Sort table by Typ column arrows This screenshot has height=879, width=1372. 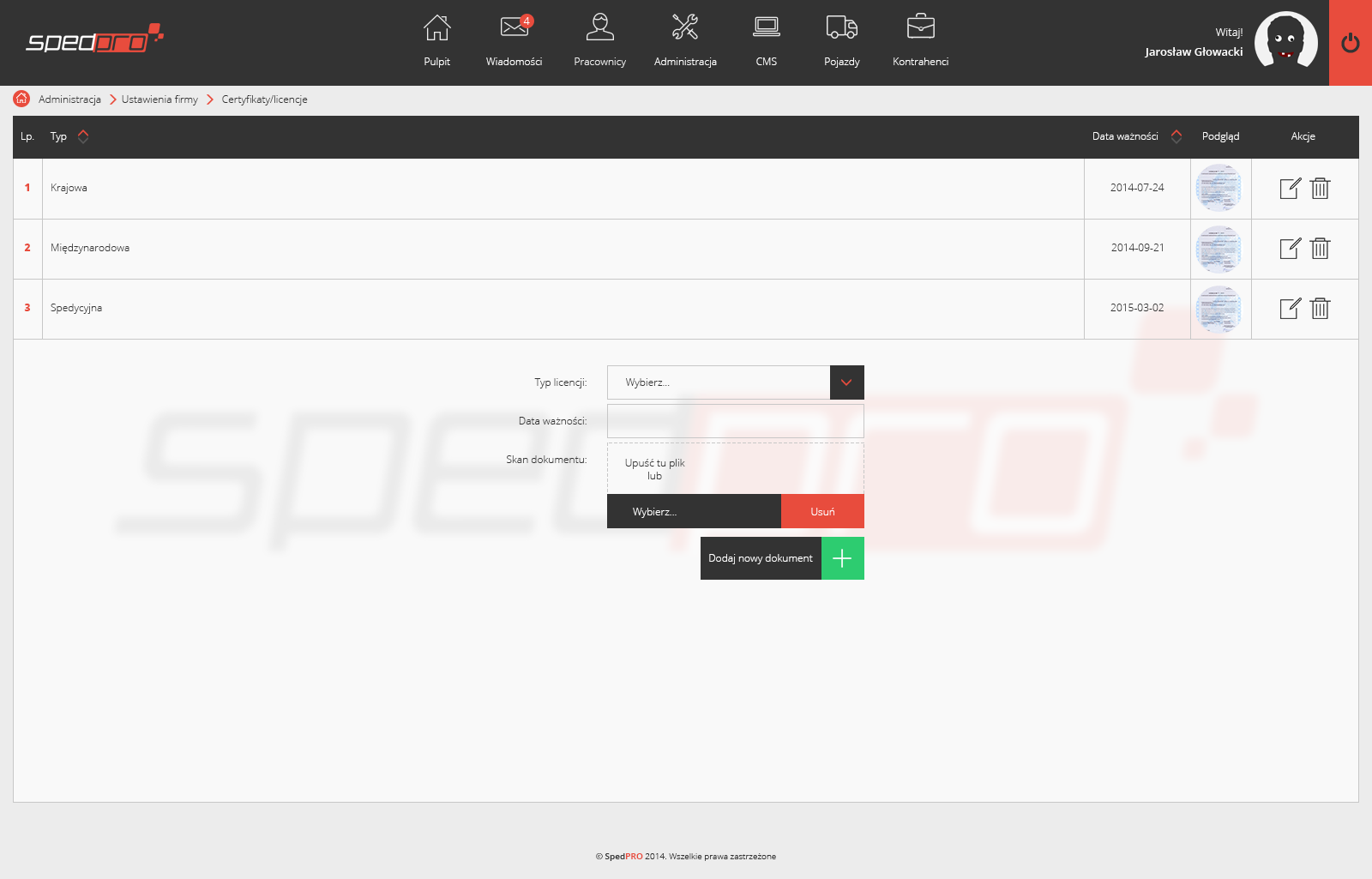point(83,136)
